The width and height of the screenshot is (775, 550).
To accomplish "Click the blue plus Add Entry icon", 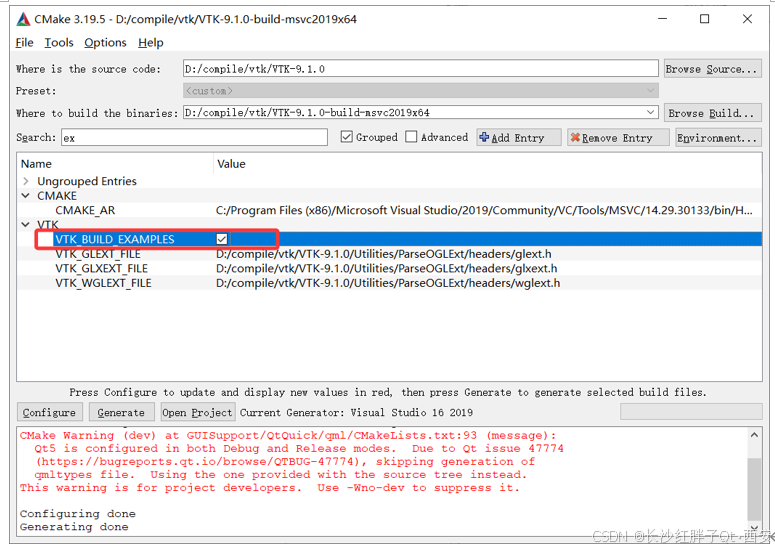I will 484,137.
